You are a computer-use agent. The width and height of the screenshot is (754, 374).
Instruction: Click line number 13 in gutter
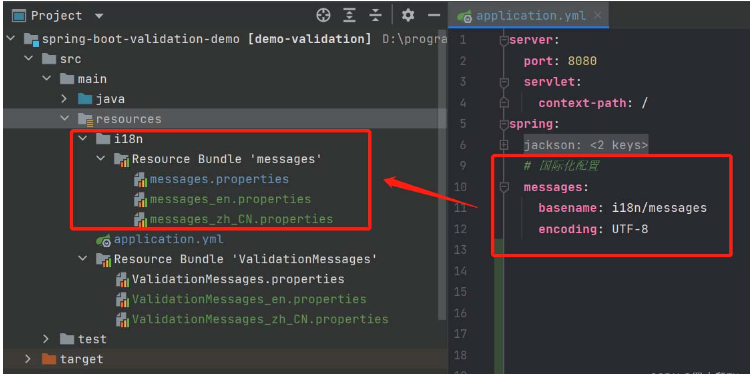point(460,250)
